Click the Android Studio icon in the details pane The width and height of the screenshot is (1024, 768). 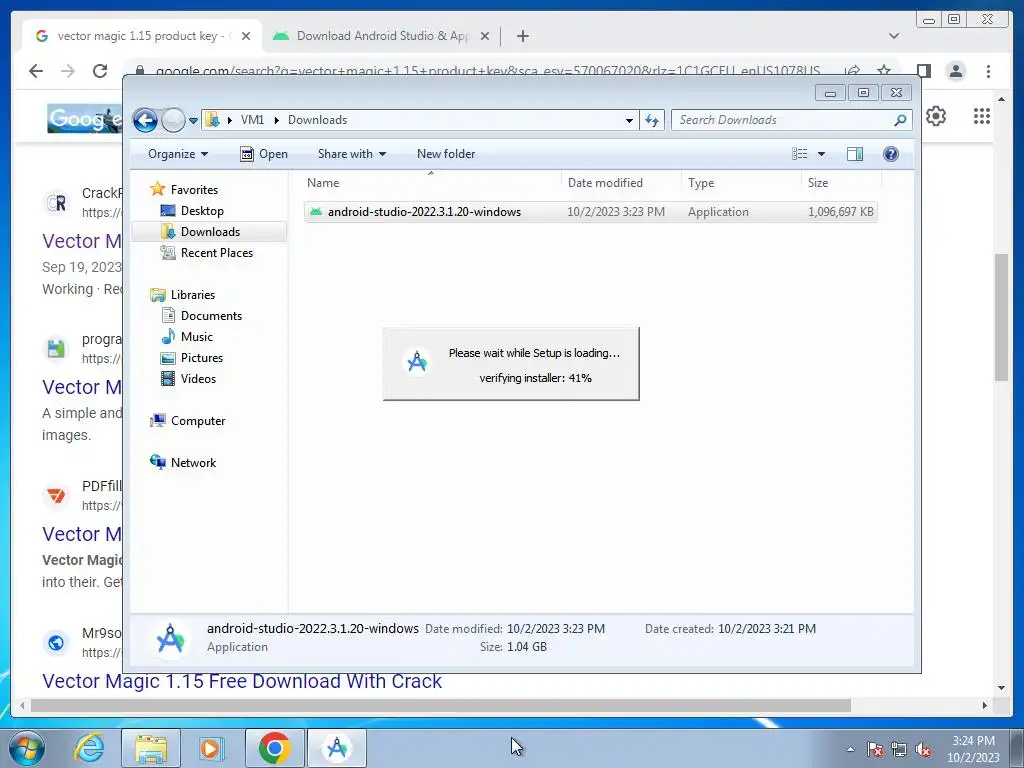click(170, 638)
